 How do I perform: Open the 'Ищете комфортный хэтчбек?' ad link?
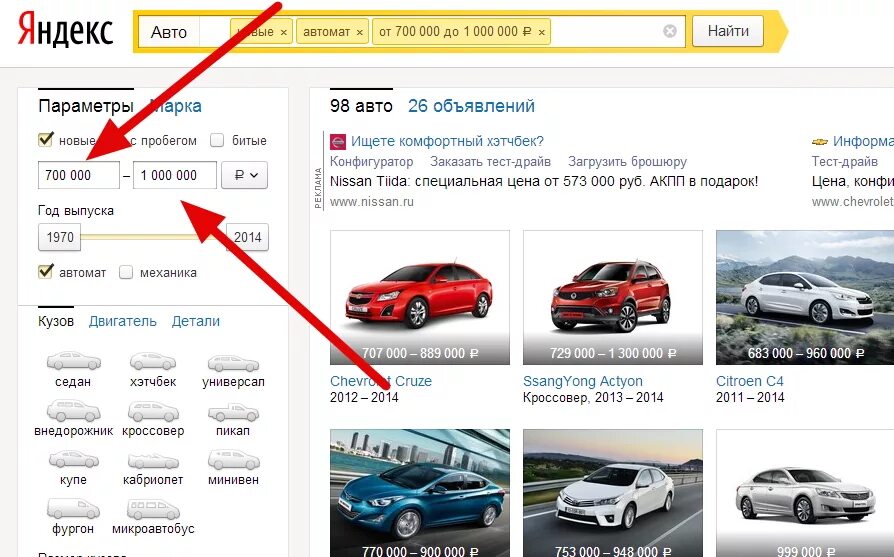[x=448, y=141]
